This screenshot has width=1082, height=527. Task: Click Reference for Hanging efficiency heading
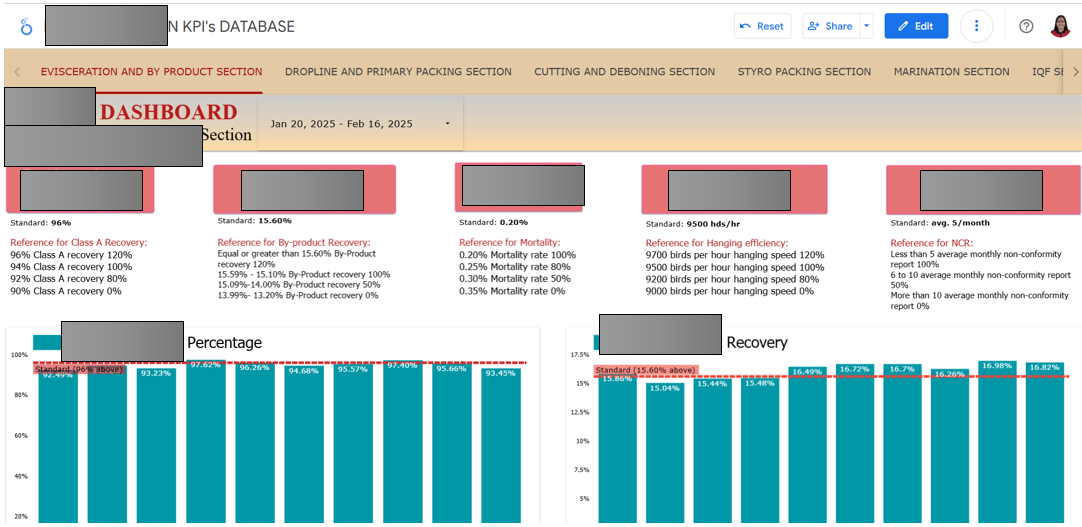pyautogui.click(x=717, y=243)
